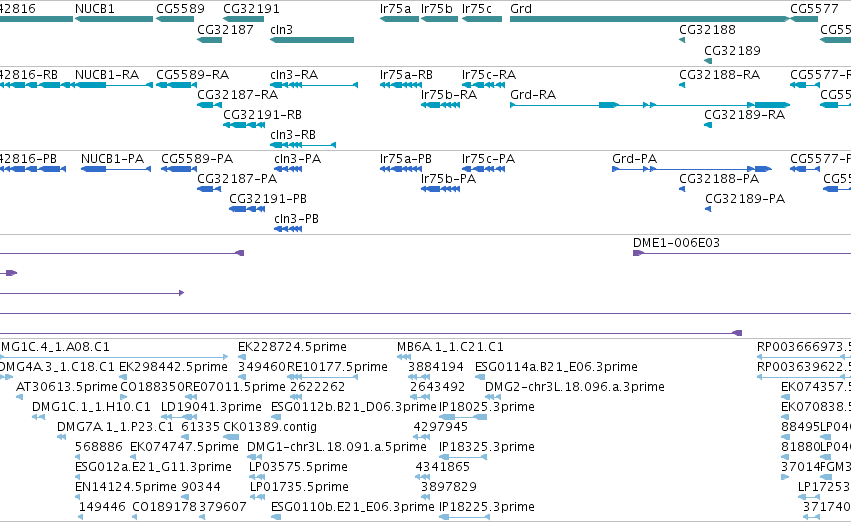Viewport: 851px width, 522px height.
Task: Select the Ir75b-PA protein label
Action: [448, 179]
